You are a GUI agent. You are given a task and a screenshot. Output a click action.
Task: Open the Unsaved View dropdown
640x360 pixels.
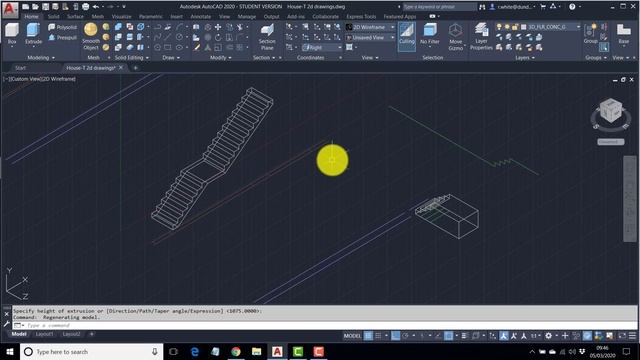[371, 37]
